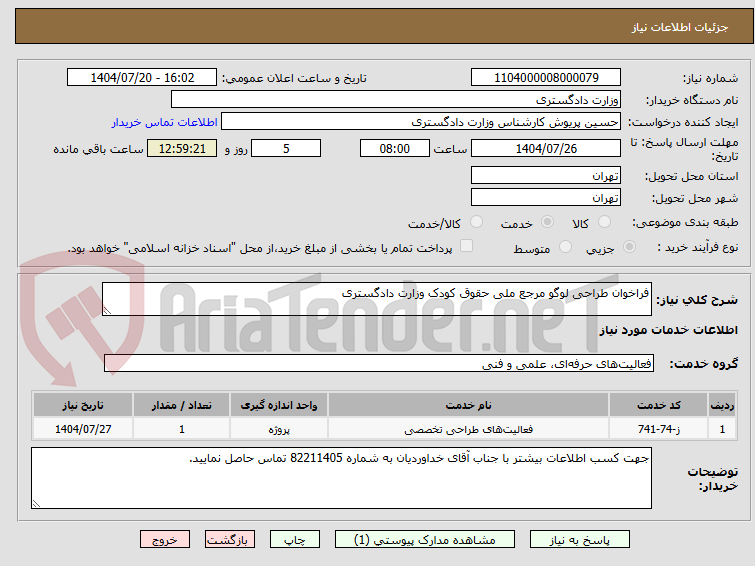755x566 pixels.
Task: Click the طبقه بندی موضوعی label
Action: click(x=685, y=222)
